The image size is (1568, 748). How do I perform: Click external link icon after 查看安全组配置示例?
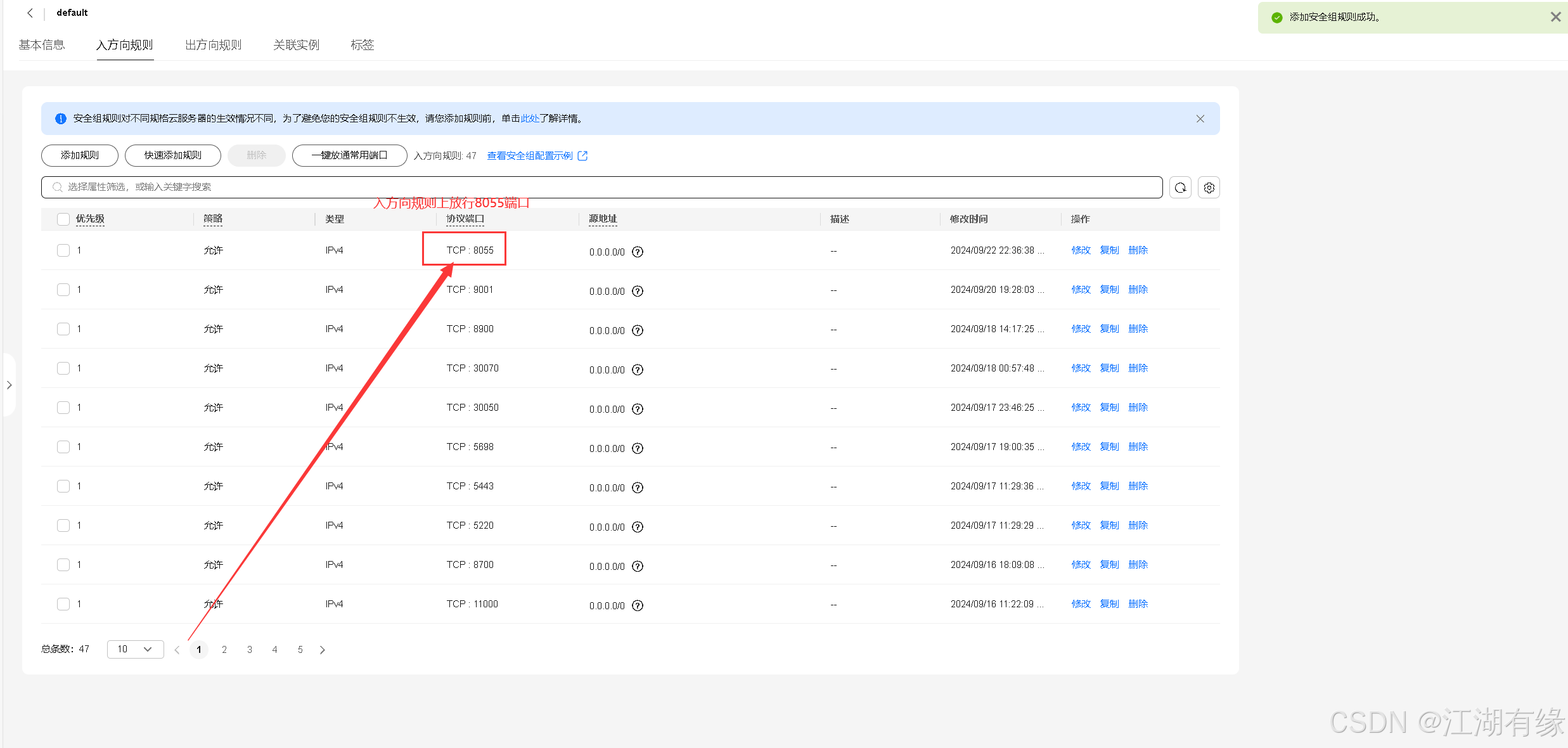tap(582, 156)
